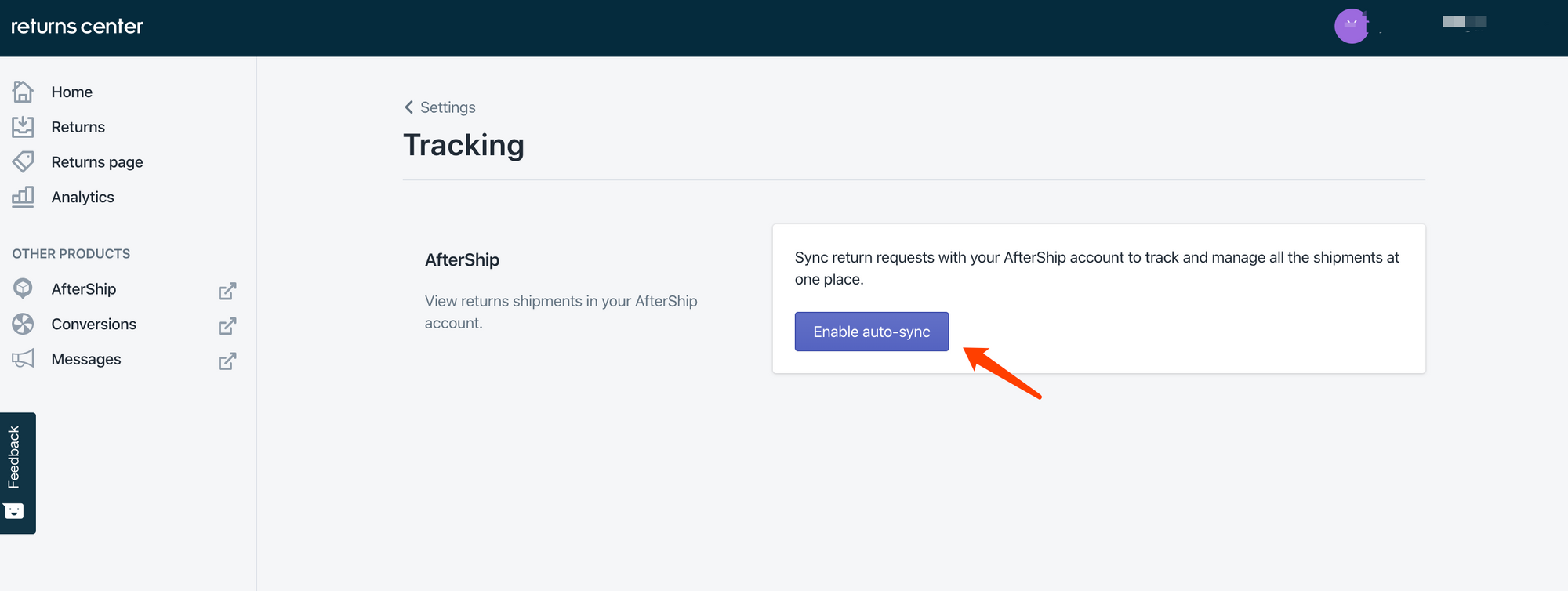Open Conversions via its external link icon
This screenshot has width=1568, height=591.
227,326
